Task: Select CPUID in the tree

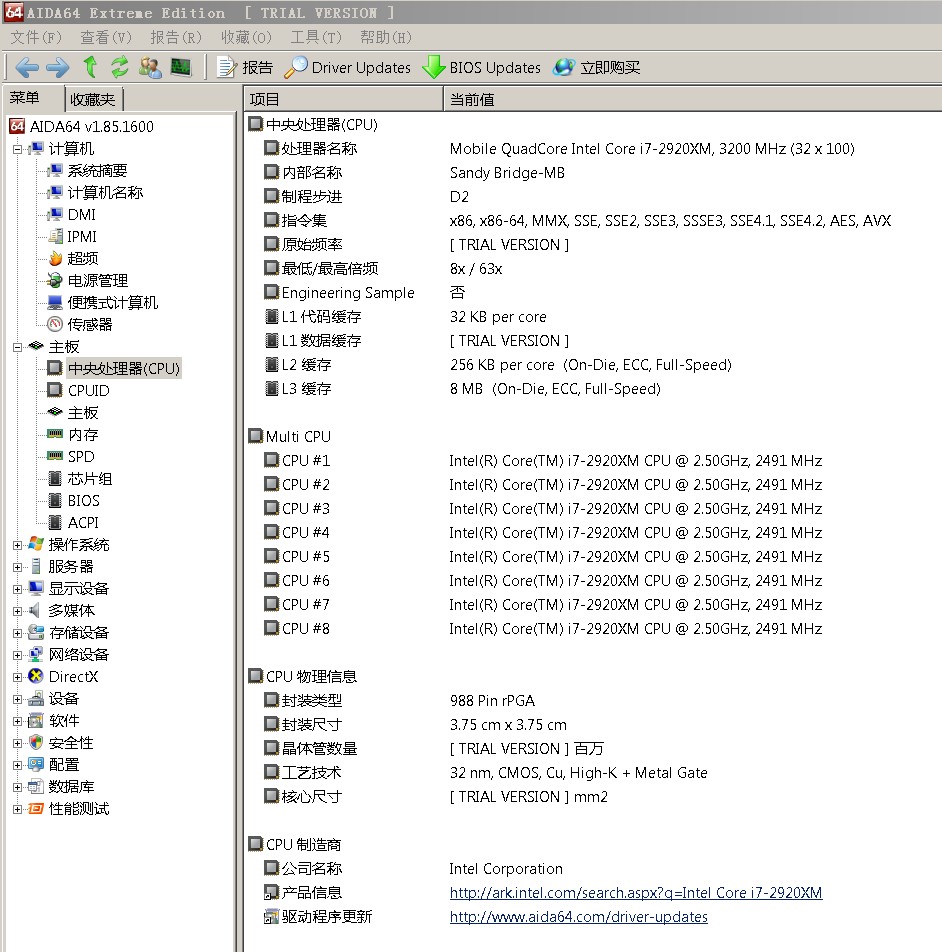Action: pyautogui.click(x=89, y=390)
